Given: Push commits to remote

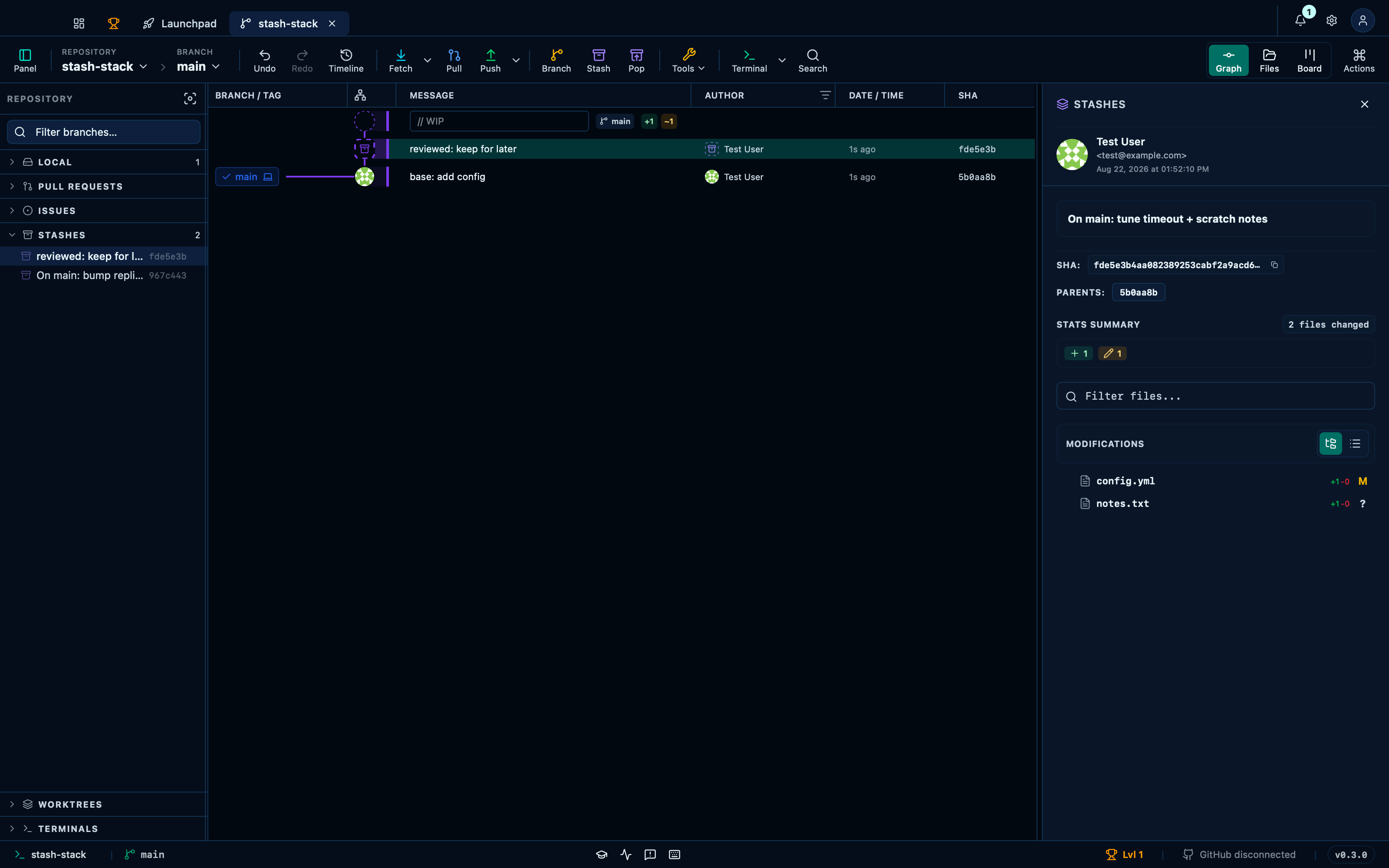Looking at the screenshot, I should coord(490,60).
